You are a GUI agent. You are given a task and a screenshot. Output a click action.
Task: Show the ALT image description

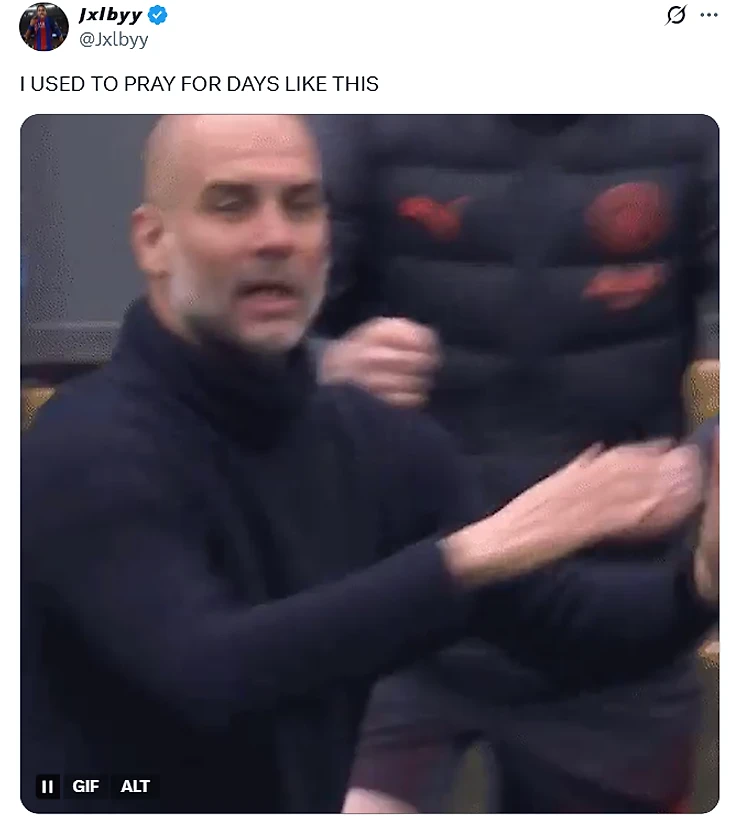pyautogui.click(x=135, y=786)
